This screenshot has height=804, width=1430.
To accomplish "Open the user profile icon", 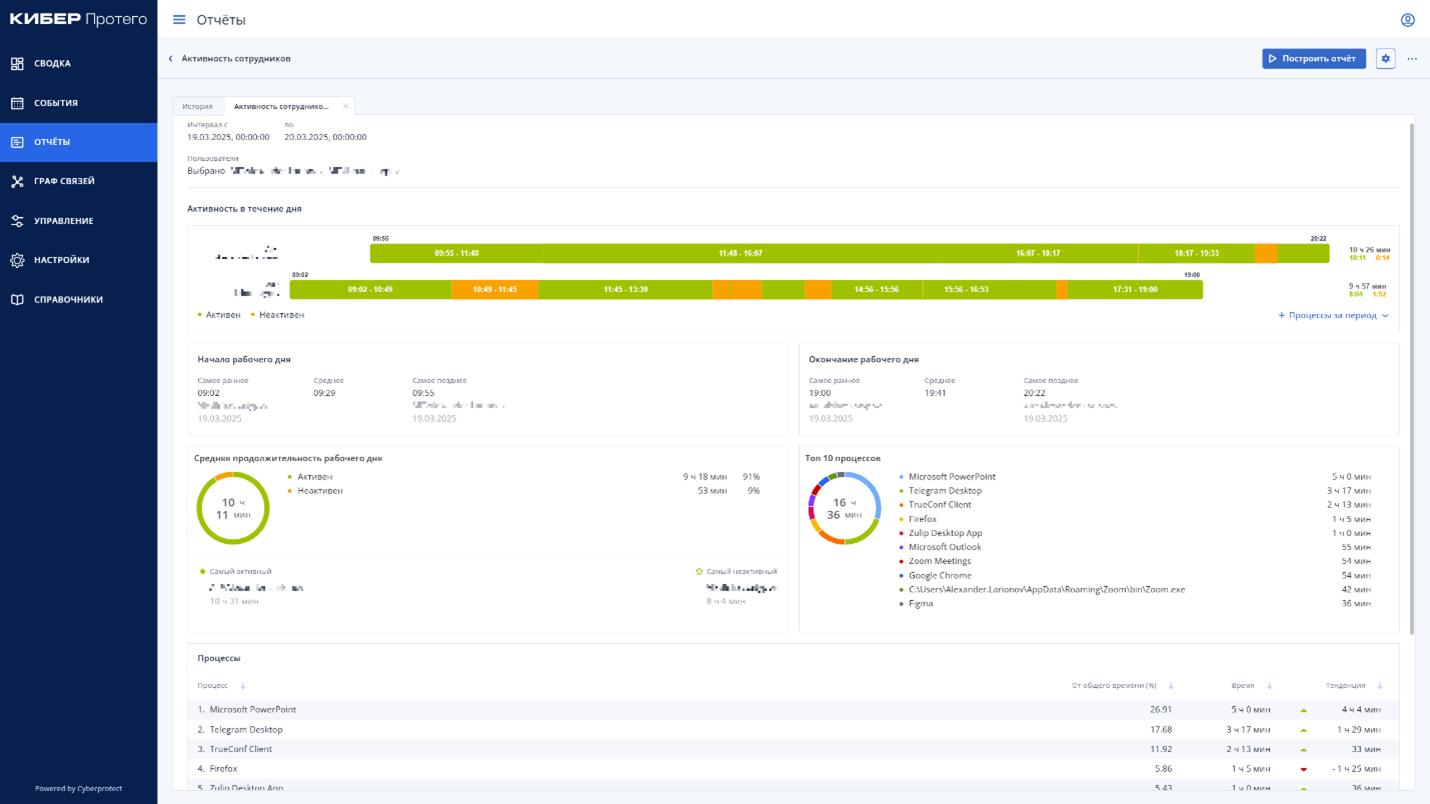I will click(1407, 20).
